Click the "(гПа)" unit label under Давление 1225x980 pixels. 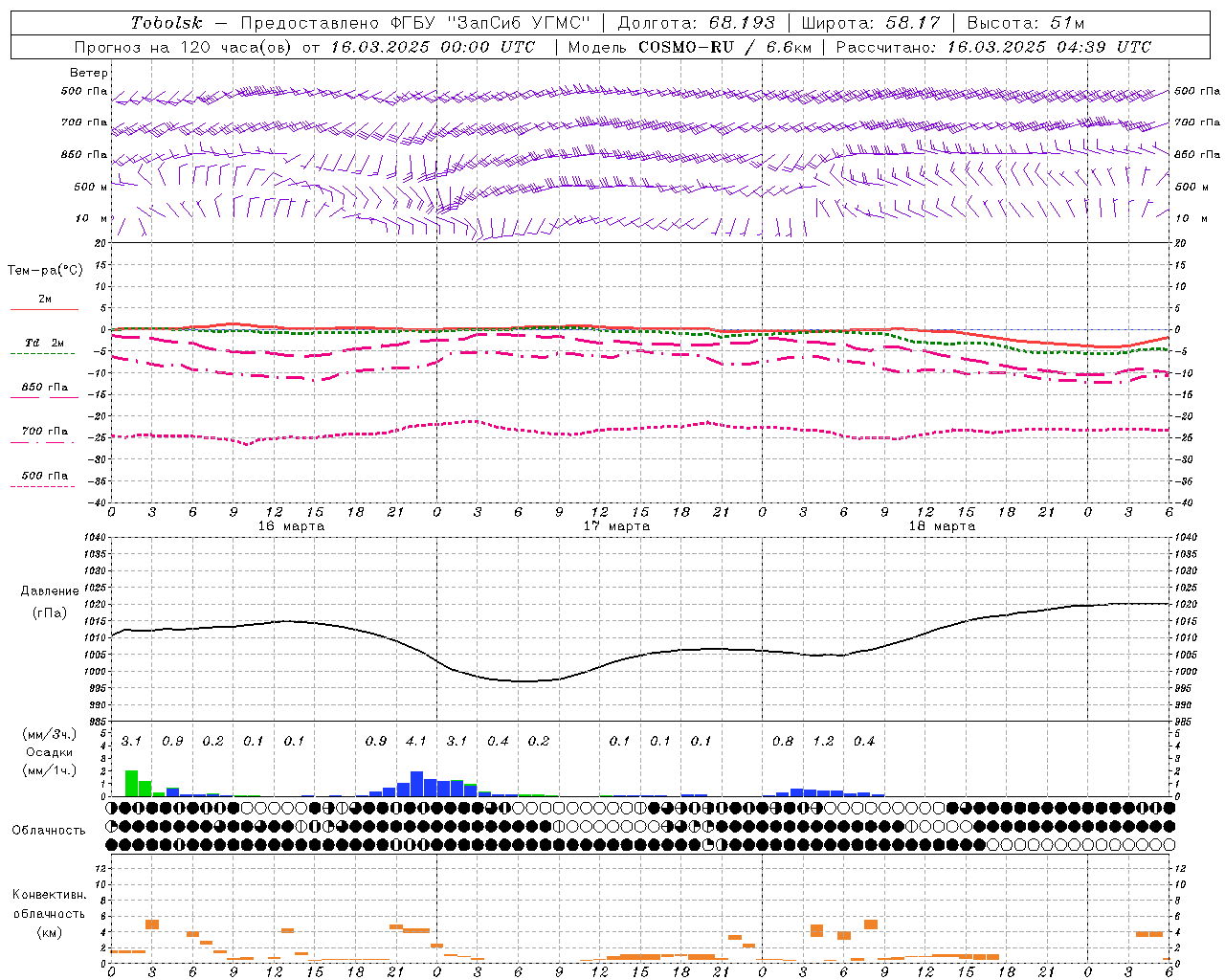(x=50, y=613)
